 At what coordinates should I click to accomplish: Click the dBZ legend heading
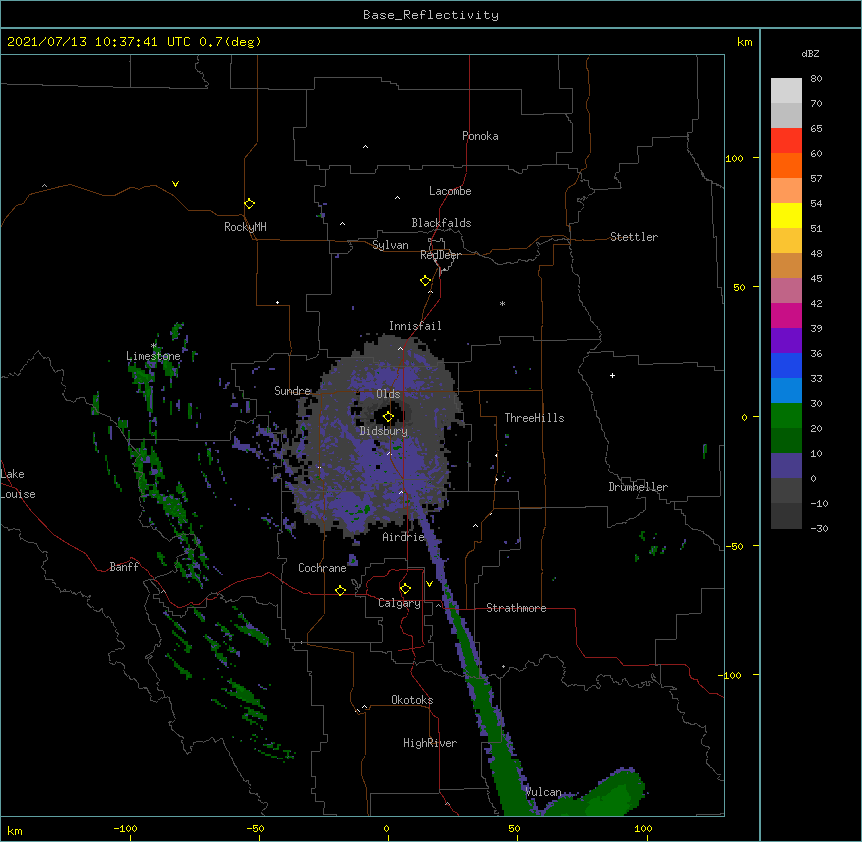(x=810, y=53)
